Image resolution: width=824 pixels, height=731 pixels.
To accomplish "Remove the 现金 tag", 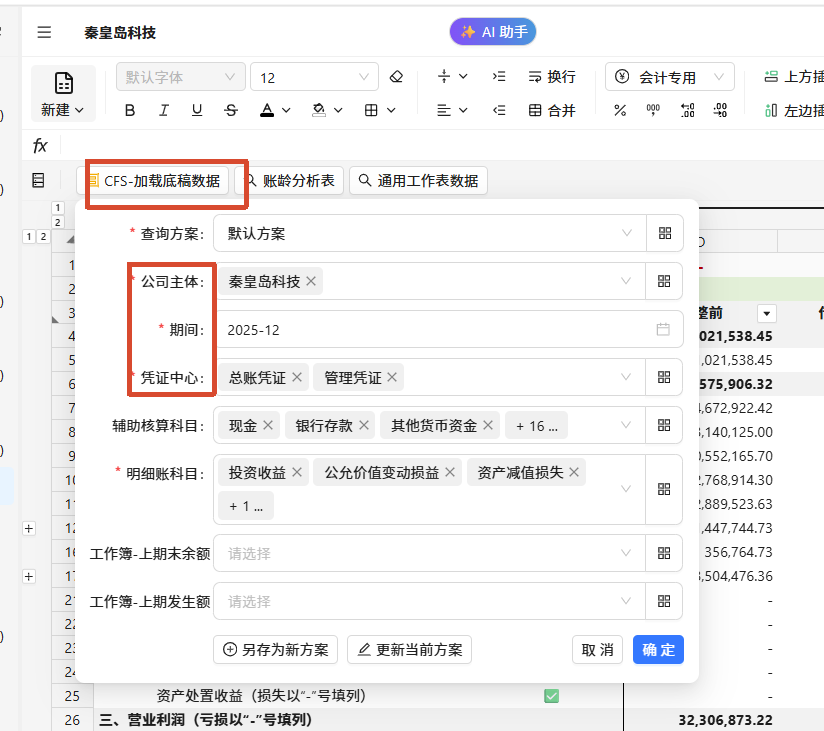I will pos(268,425).
